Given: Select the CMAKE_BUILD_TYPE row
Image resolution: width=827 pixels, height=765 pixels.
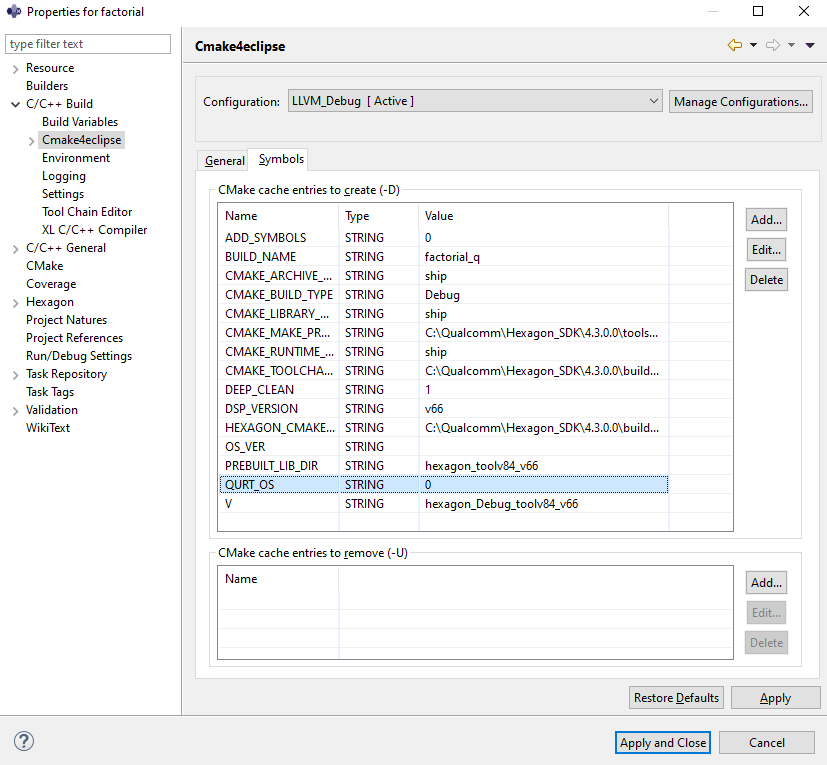Looking at the screenshot, I should point(444,294).
